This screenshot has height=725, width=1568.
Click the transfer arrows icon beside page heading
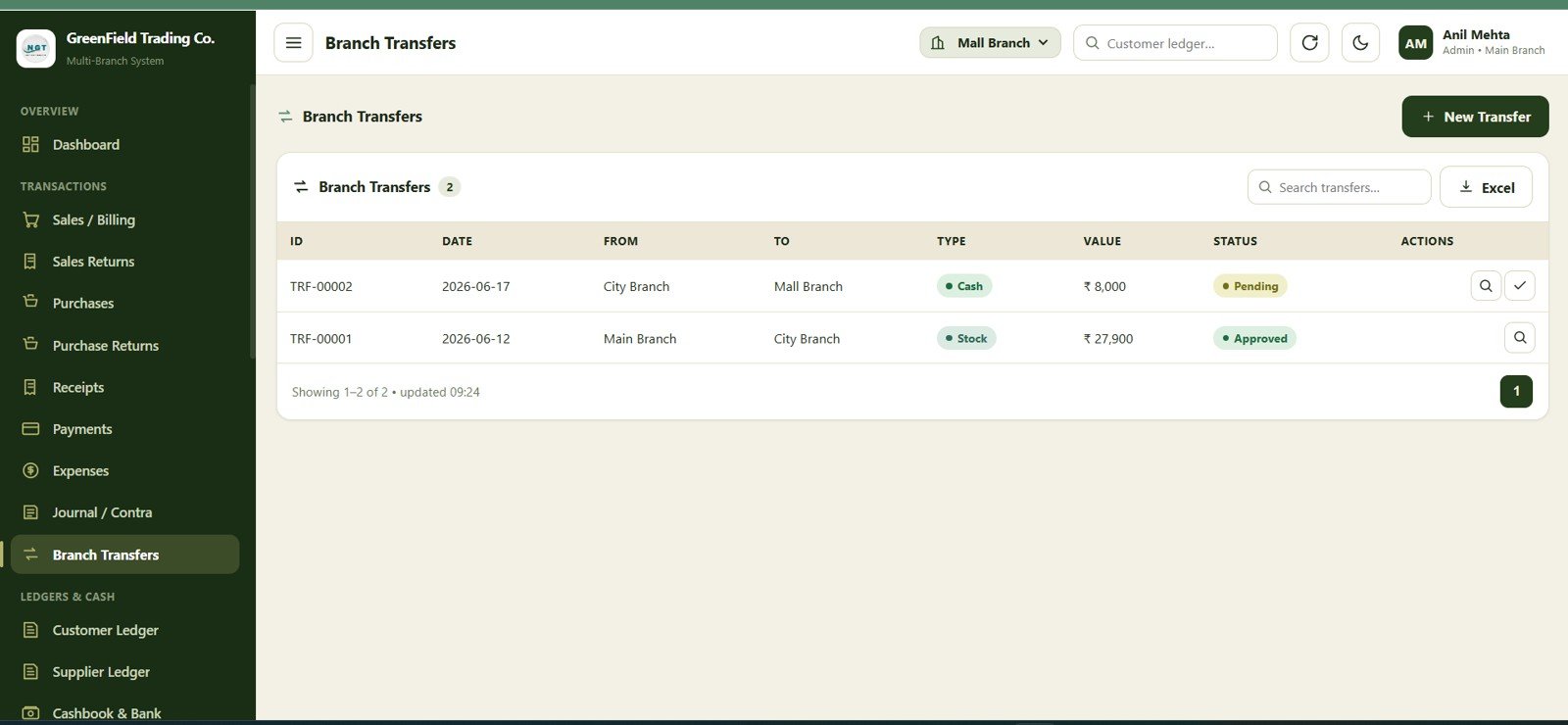pos(285,117)
